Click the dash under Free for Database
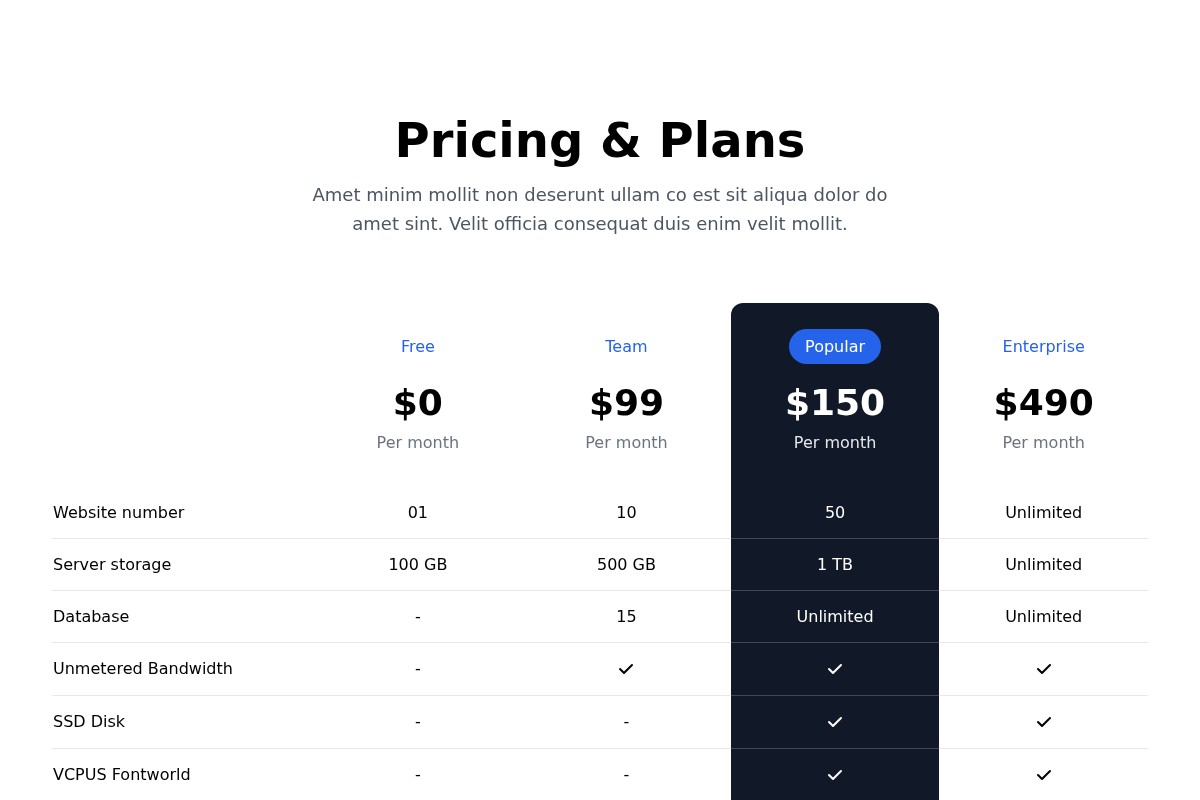 point(417,616)
